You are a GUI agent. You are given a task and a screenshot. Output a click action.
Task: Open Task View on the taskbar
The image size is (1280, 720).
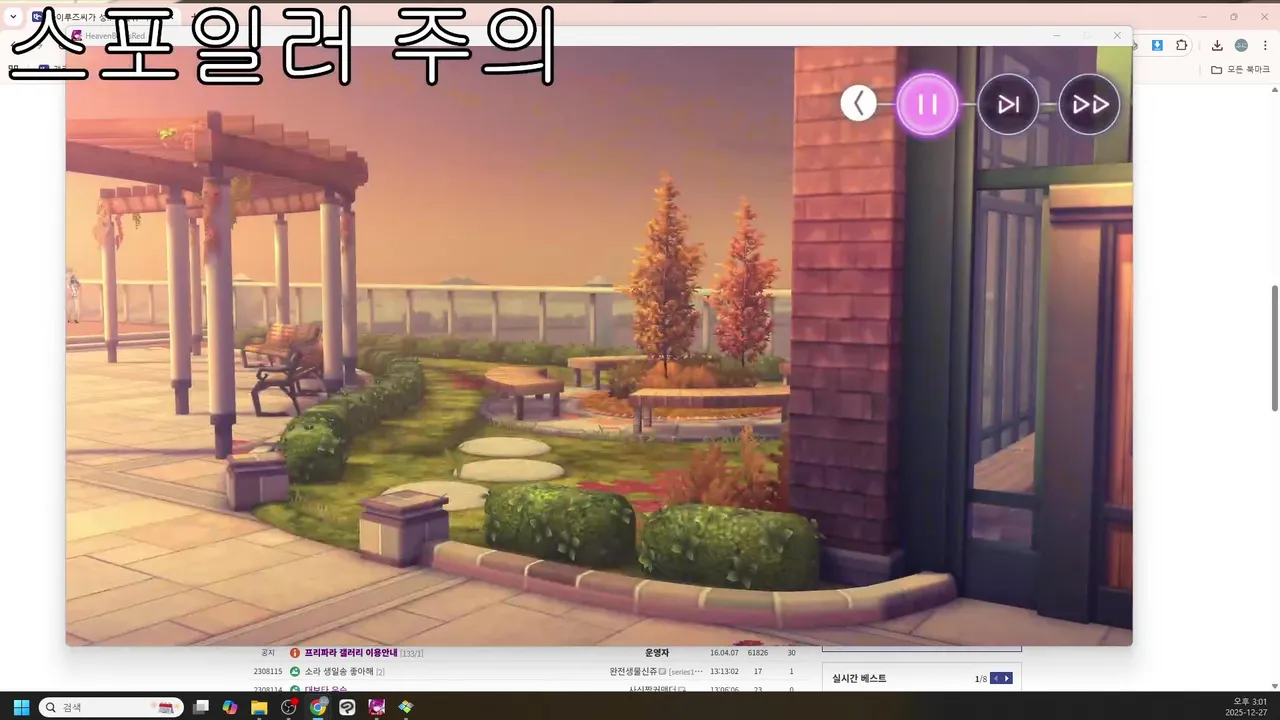click(201, 707)
